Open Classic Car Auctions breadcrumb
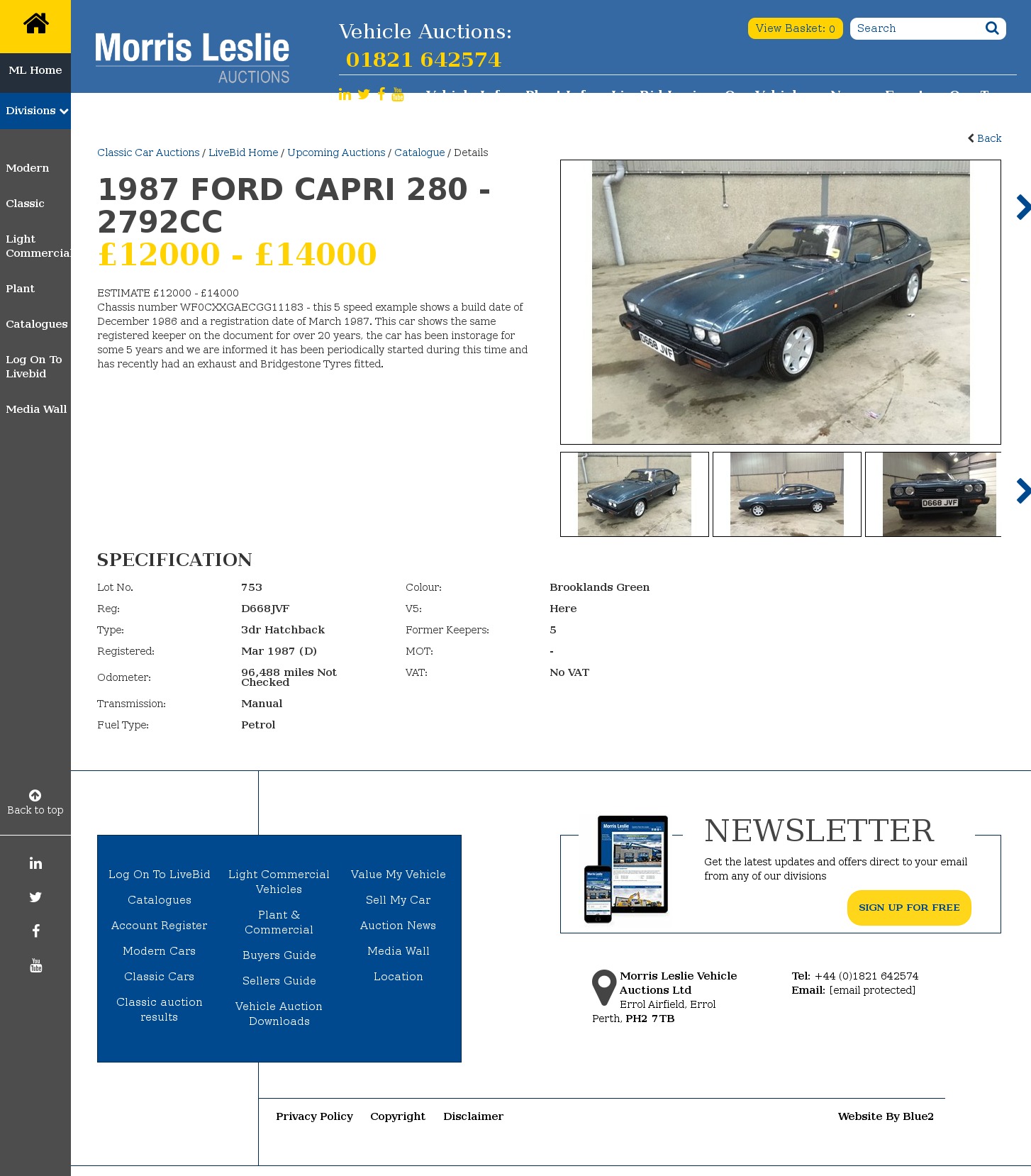The image size is (1031, 1176). click(x=148, y=152)
